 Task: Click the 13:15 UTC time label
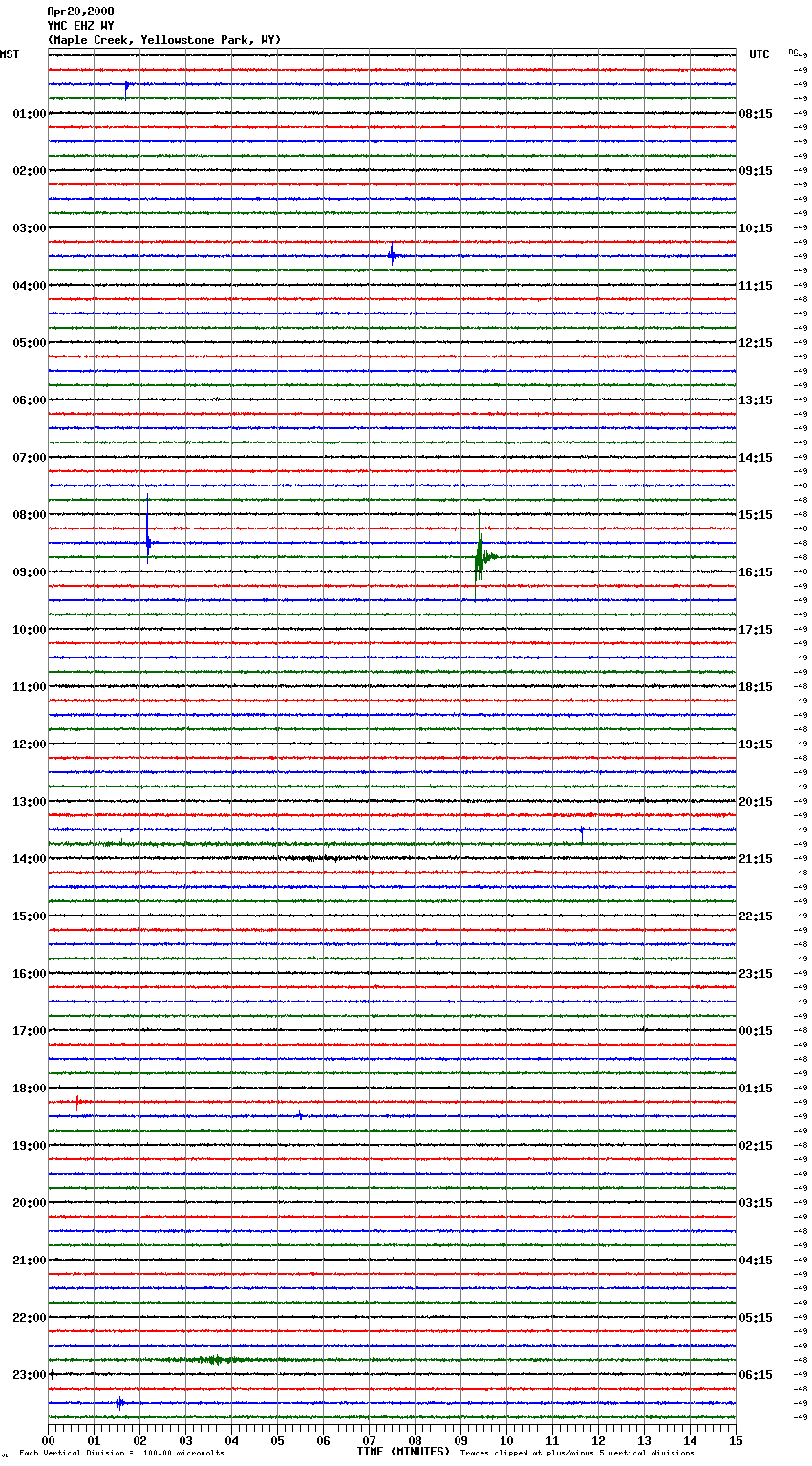756,400
